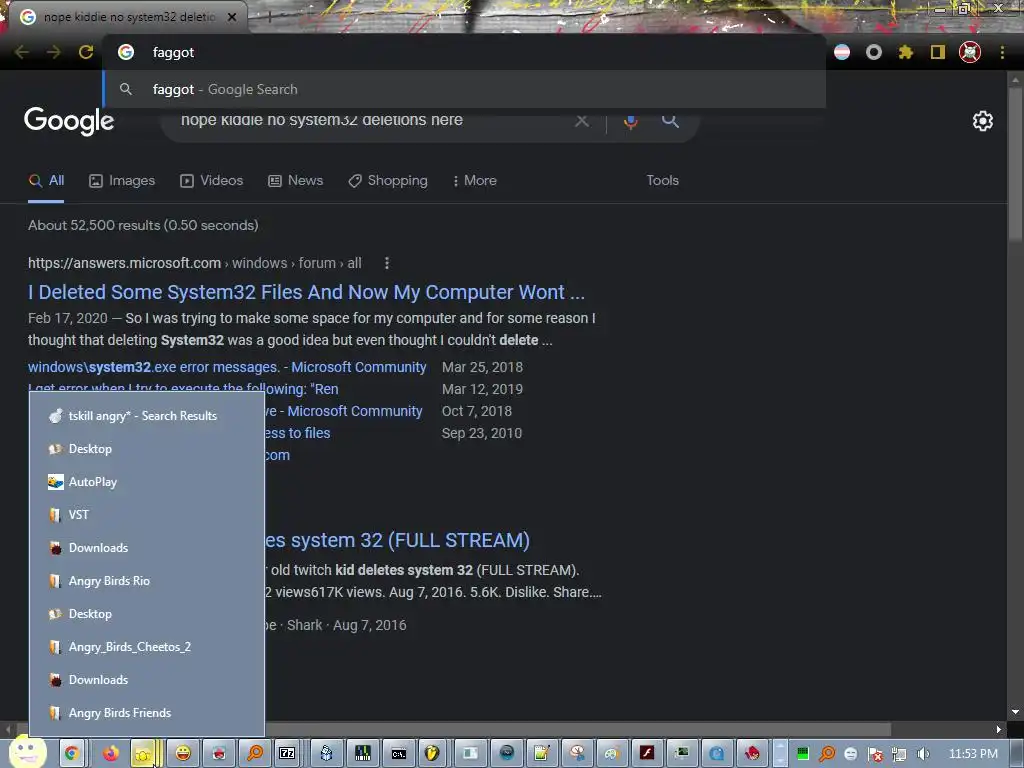Select the Google Search suggestion row

tap(464, 89)
